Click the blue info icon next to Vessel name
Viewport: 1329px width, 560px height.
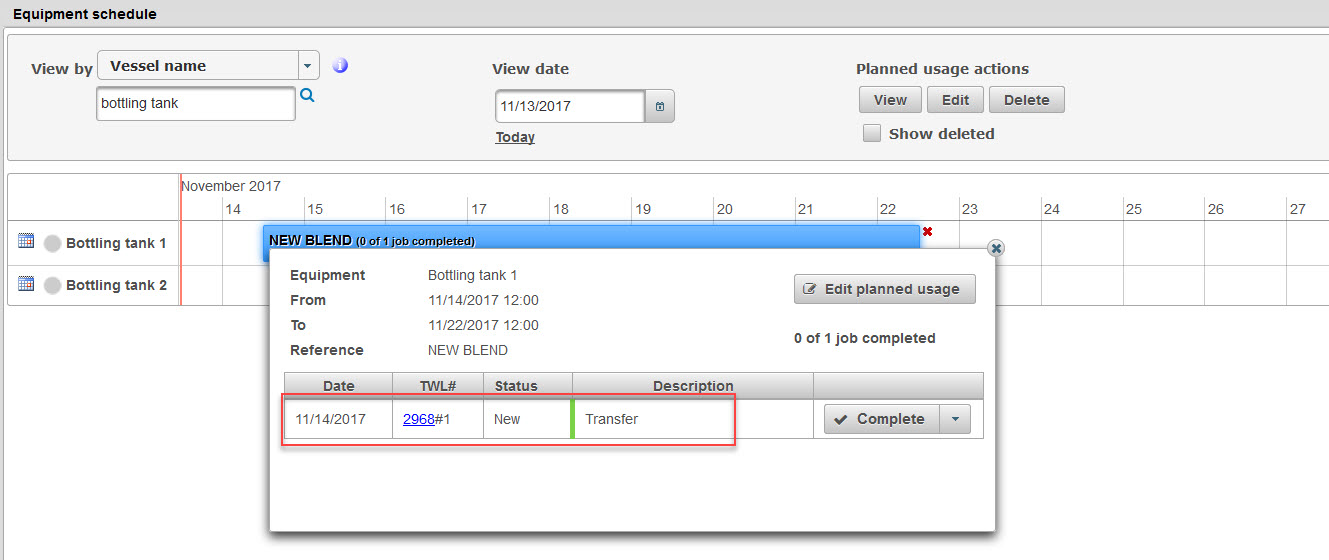340,66
